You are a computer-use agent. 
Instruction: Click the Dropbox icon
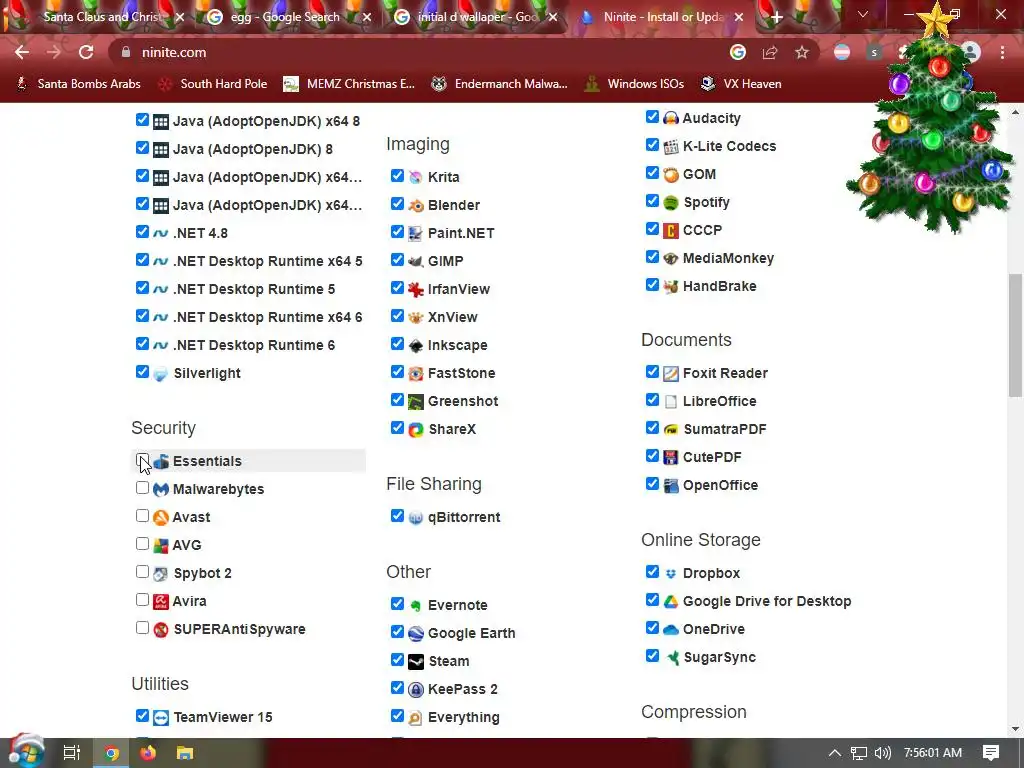pyautogui.click(x=671, y=573)
